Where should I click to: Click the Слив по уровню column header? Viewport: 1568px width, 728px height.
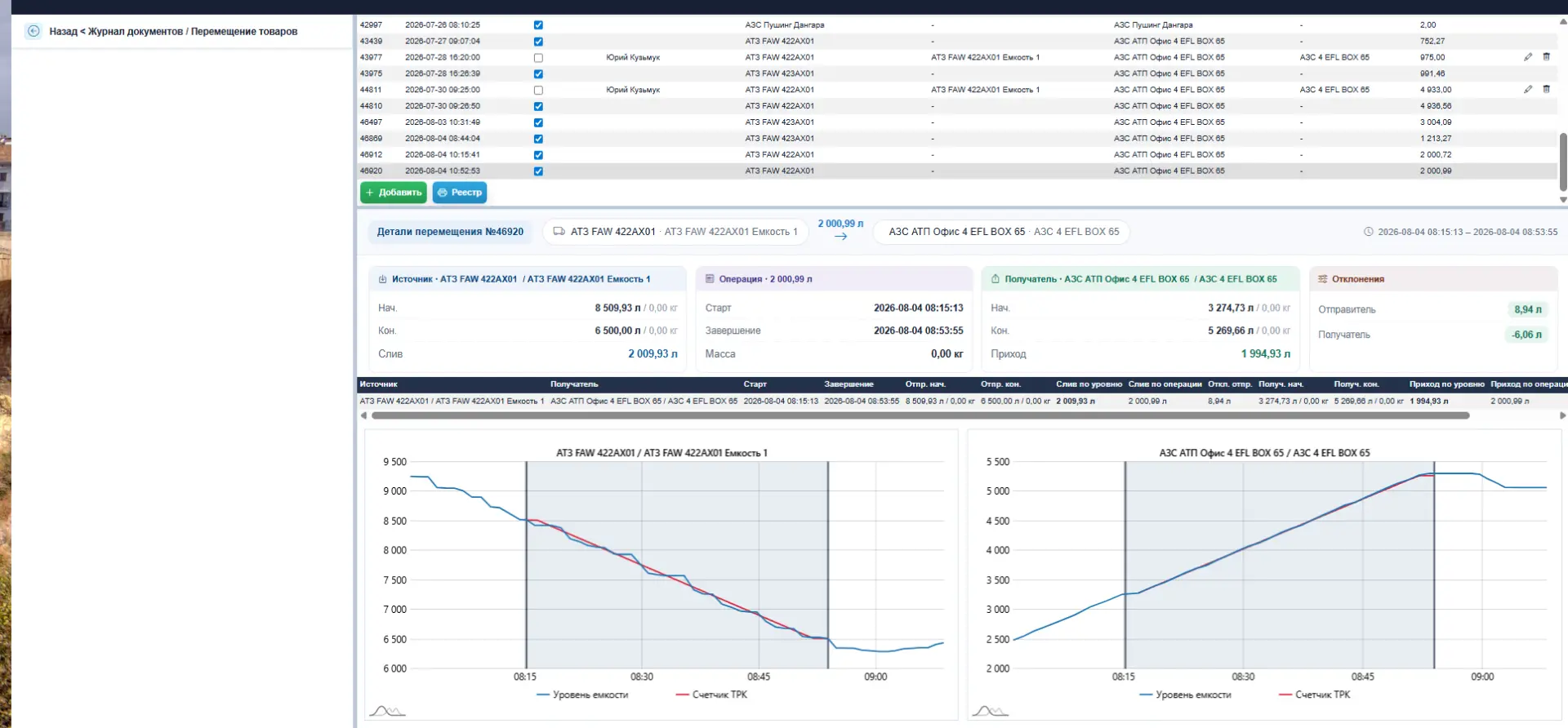click(x=1089, y=384)
